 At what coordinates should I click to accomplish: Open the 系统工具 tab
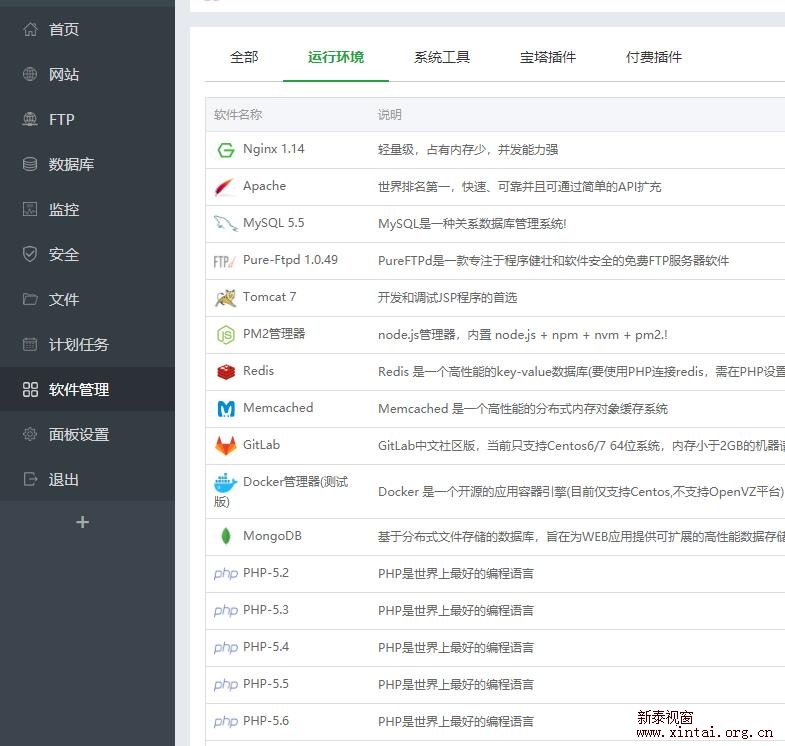pos(442,57)
